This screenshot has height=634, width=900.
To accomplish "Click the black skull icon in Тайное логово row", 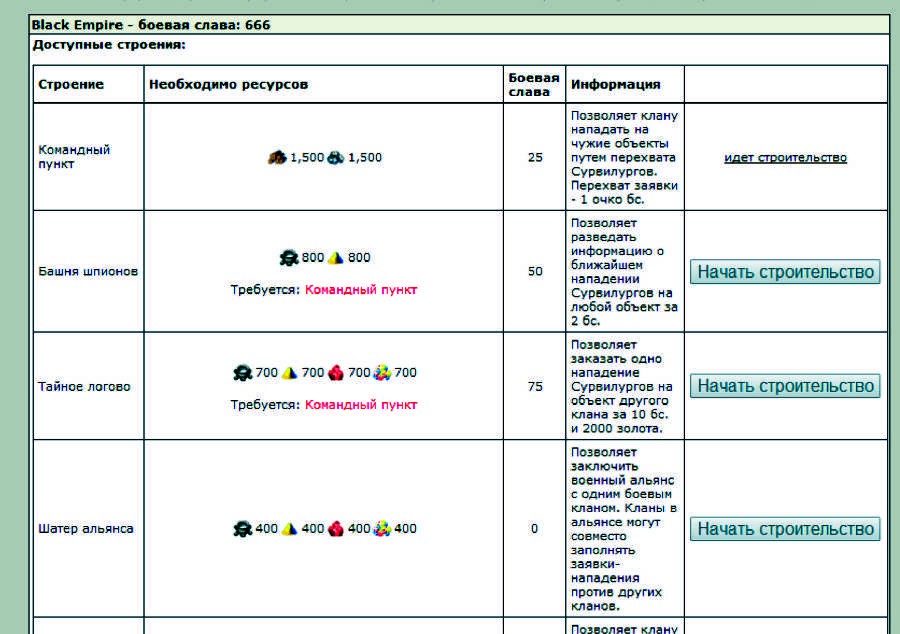I will [243, 373].
